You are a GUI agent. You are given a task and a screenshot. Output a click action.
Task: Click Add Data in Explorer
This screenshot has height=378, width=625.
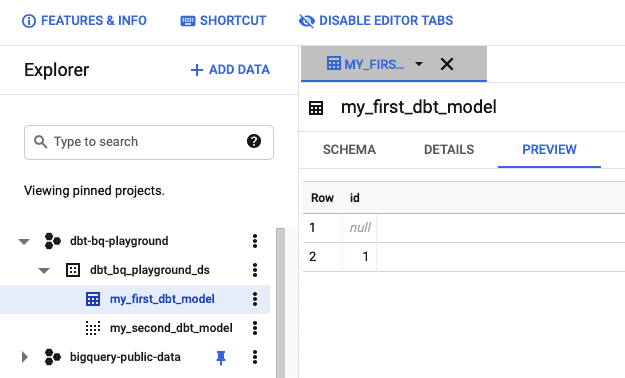230,70
